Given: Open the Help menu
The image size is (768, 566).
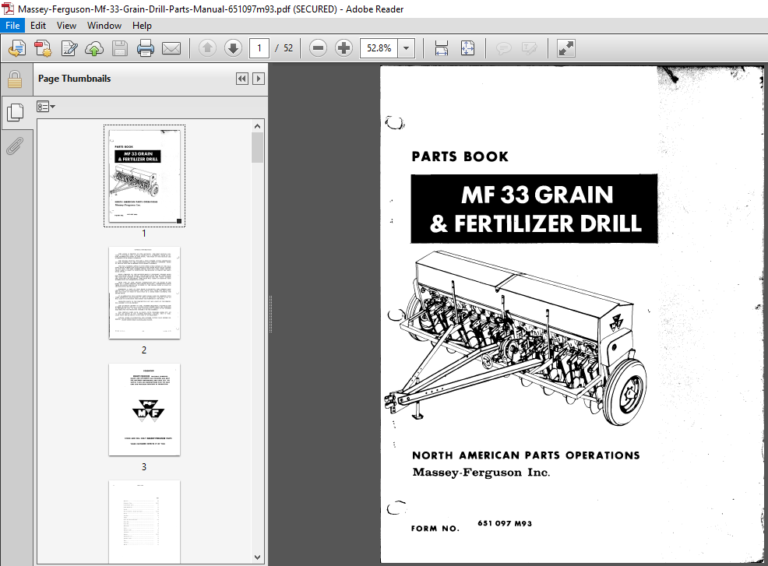Looking at the screenshot, I should click(142, 25).
